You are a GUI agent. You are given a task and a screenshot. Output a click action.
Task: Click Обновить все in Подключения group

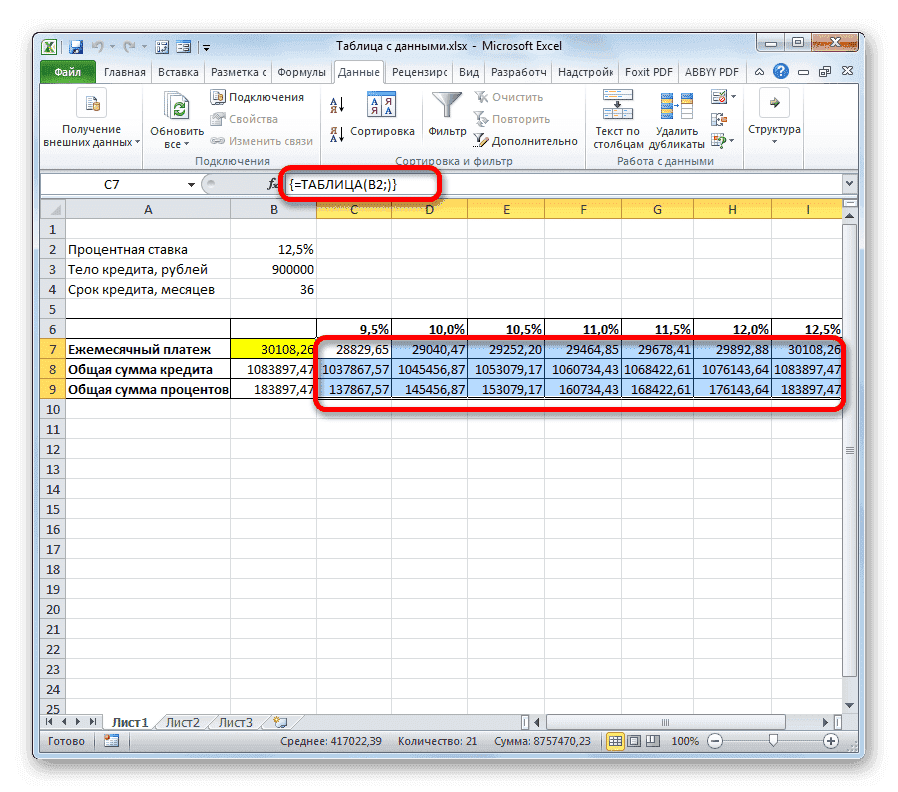coord(175,112)
